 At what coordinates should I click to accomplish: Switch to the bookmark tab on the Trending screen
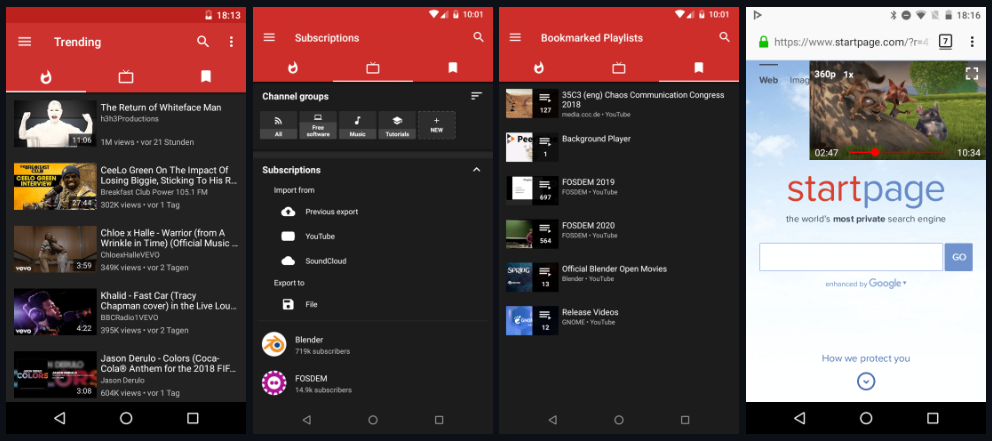(x=205, y=76)
